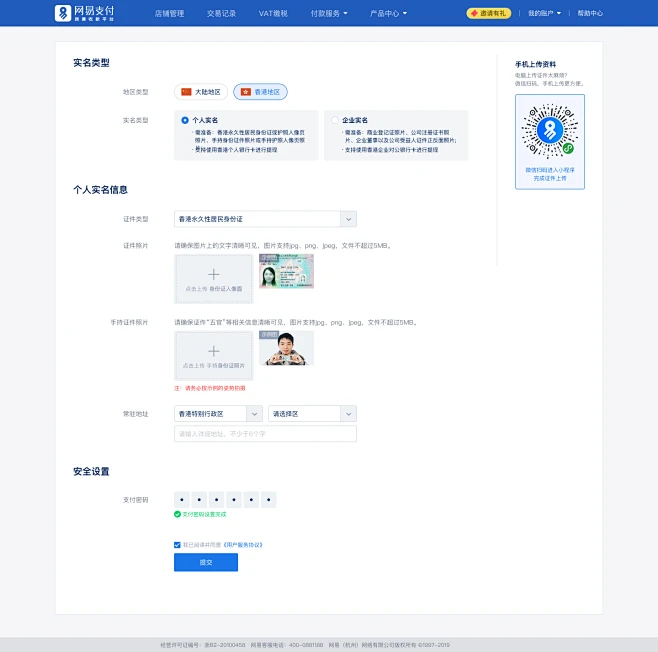Click the 提交 submit button
Viewport: 658px width, 652px height.
[205, 562]
